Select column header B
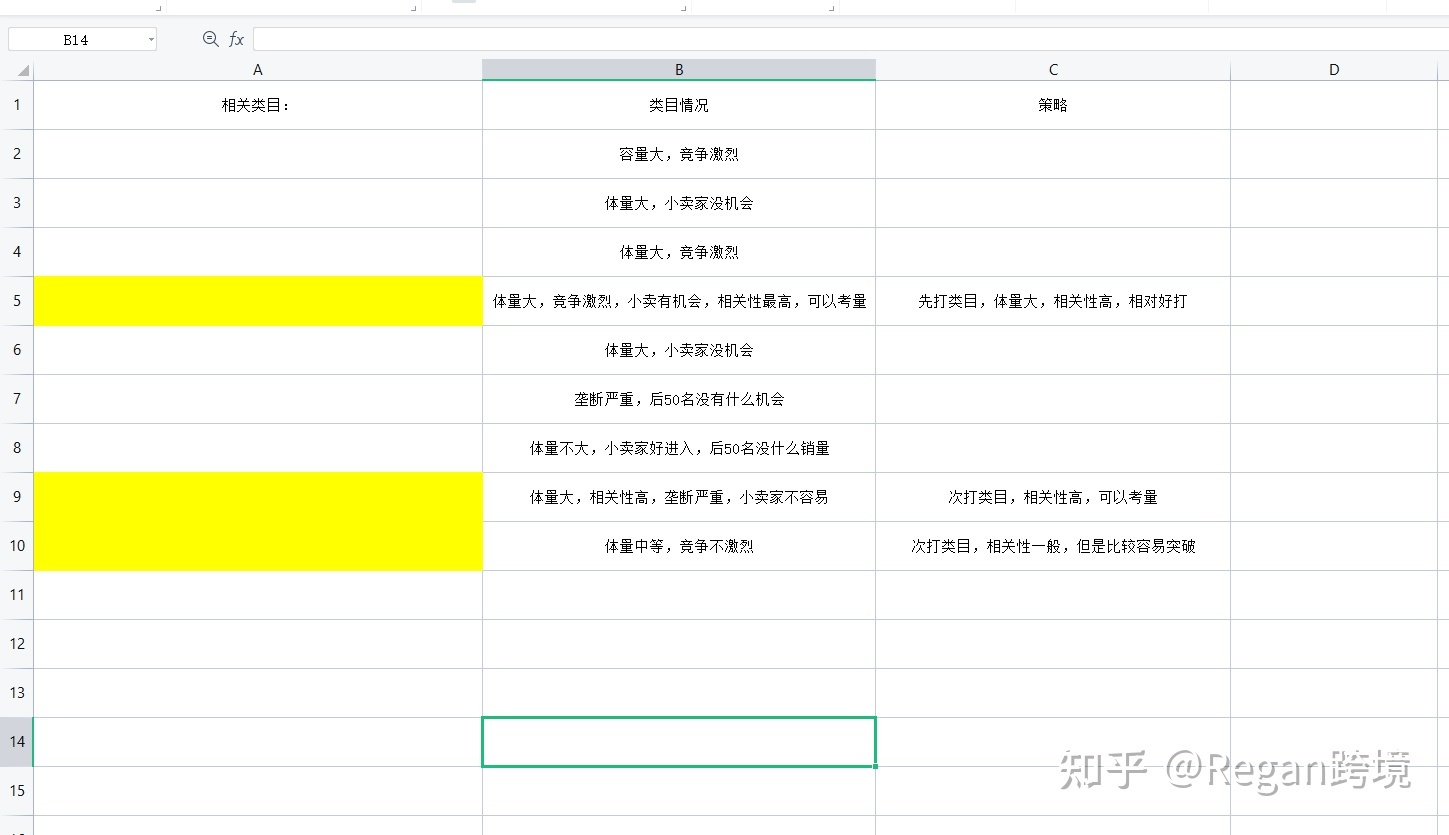The width and height of the screenshot is (1449, 835). click(x=678, y=69)
